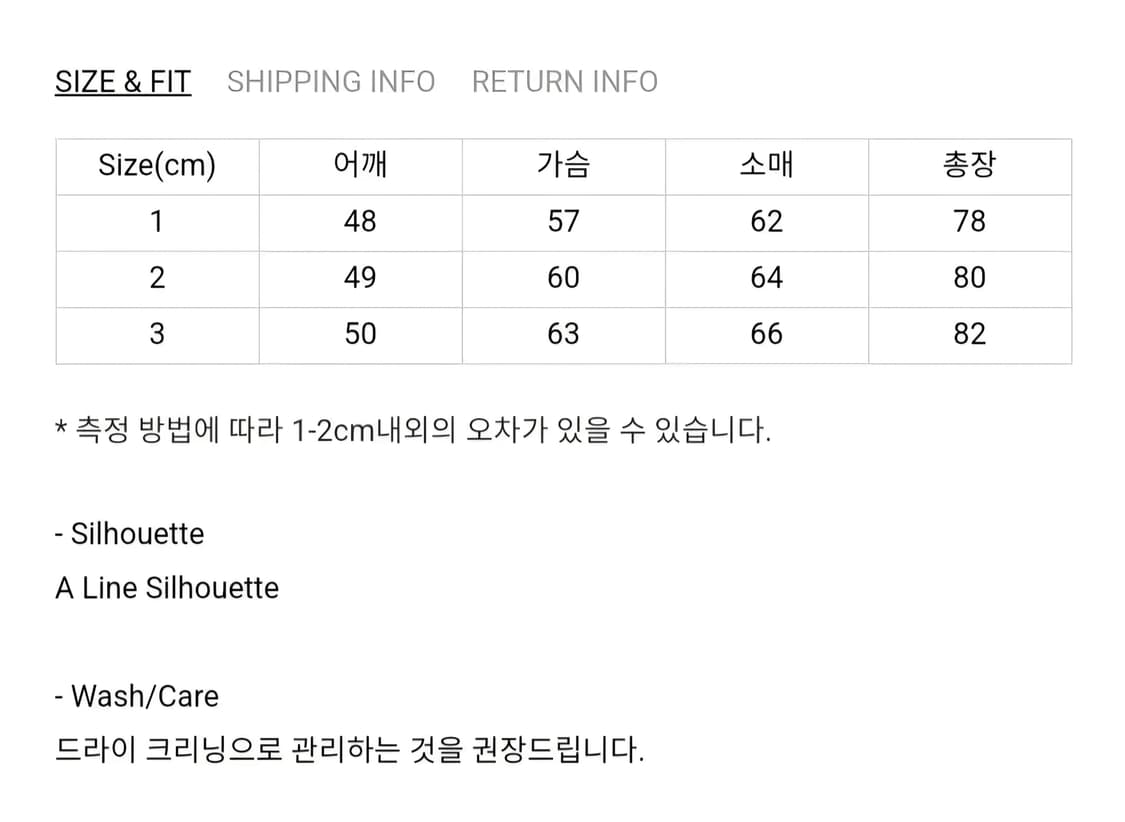Select the value 57 for size 1

[564, 222]
